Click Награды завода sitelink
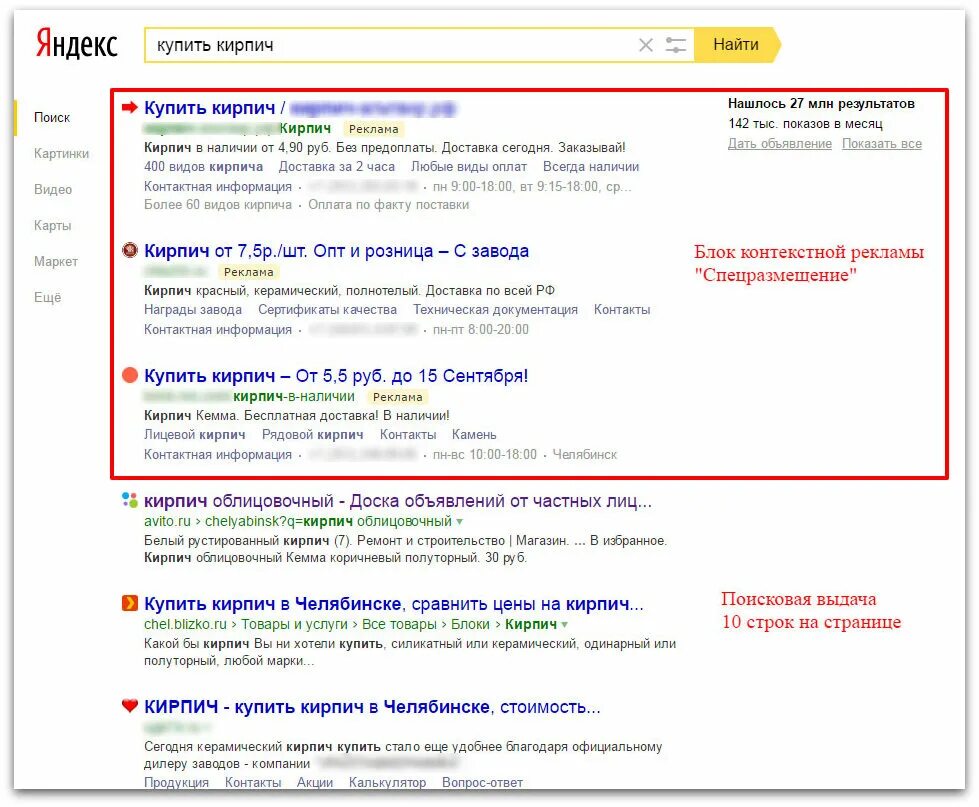This screenshot has width=979, height=807. 193,310
